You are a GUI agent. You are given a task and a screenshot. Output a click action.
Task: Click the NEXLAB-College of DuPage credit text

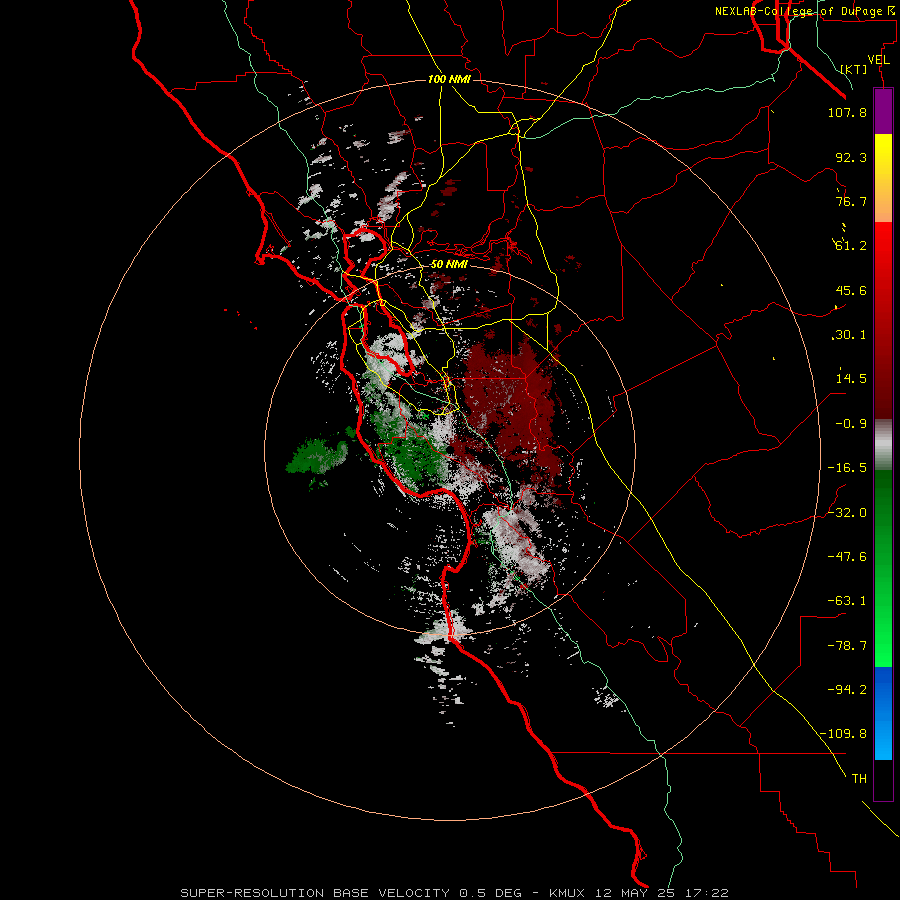pyautogui.click(x=807, y=11)
